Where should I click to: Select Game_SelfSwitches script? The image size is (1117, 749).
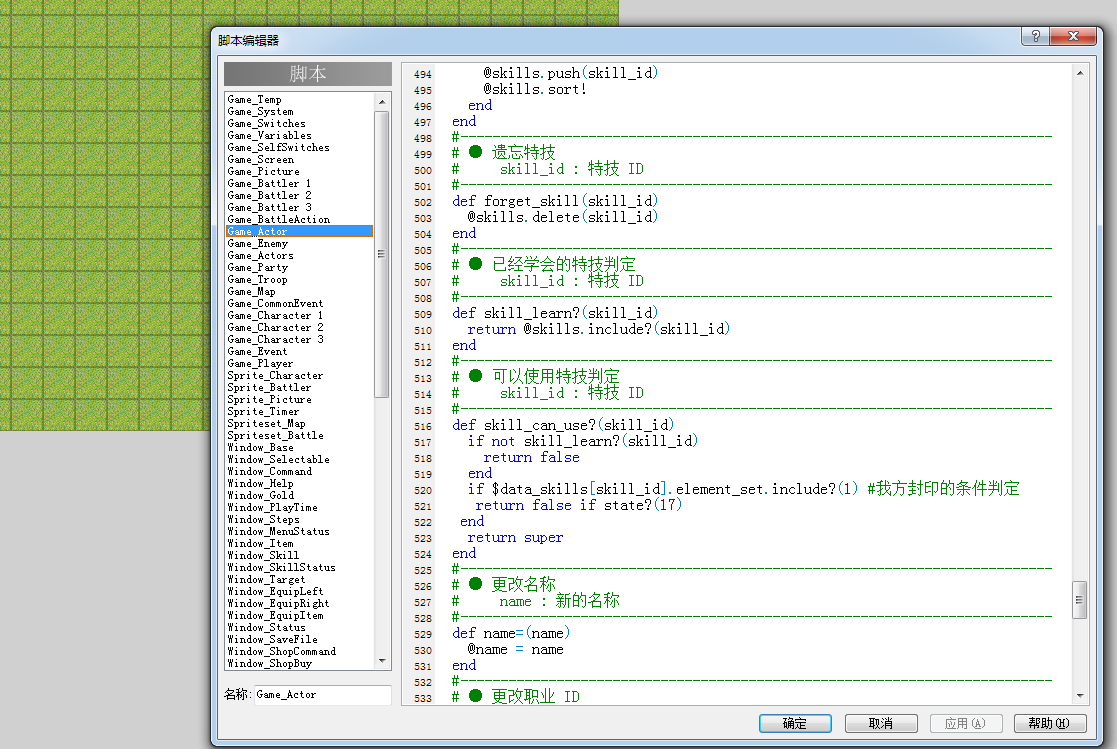point(299,148)
